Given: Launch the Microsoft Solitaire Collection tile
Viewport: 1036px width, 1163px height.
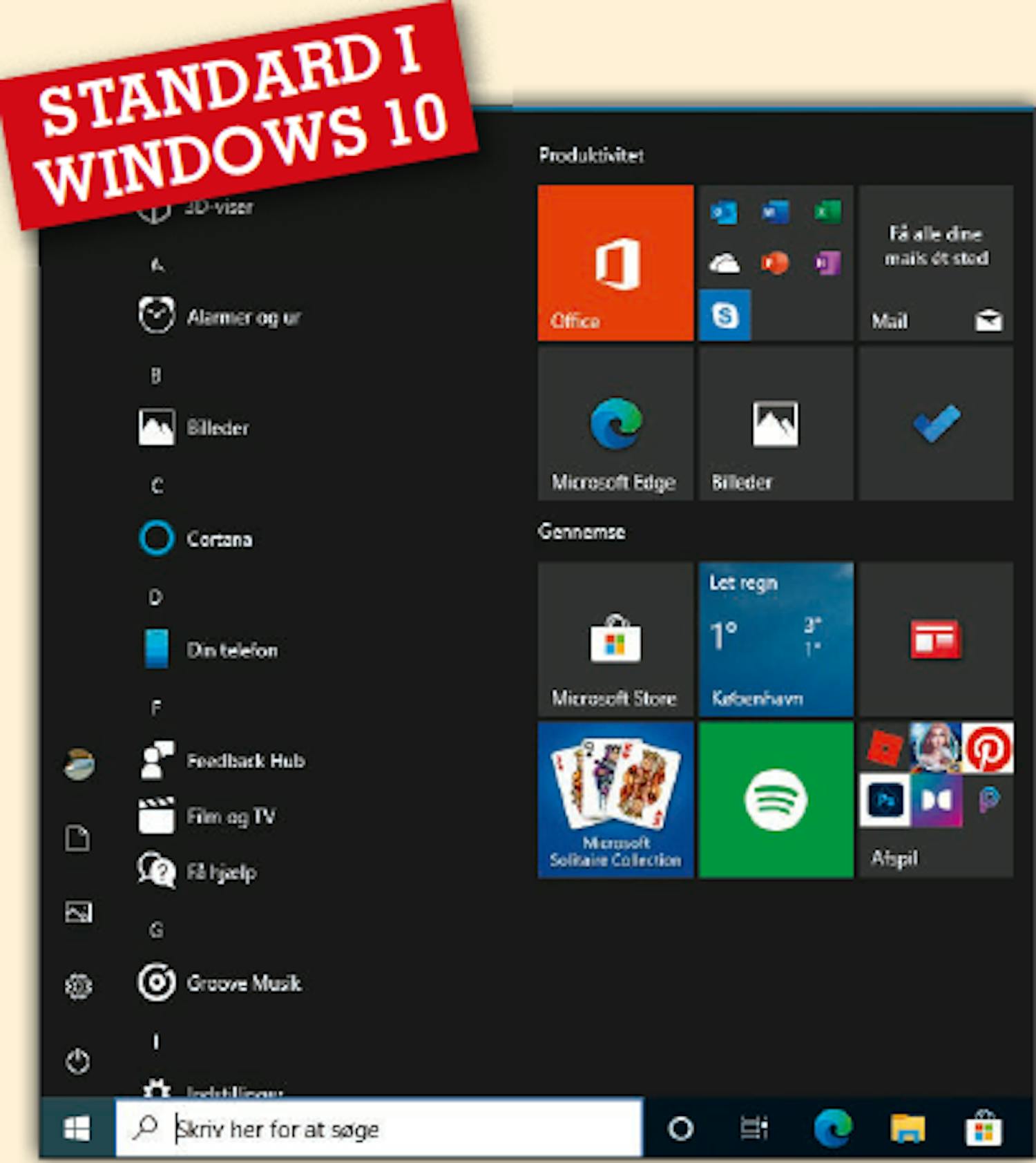Looking at the screenshot, I should (615, 800).
